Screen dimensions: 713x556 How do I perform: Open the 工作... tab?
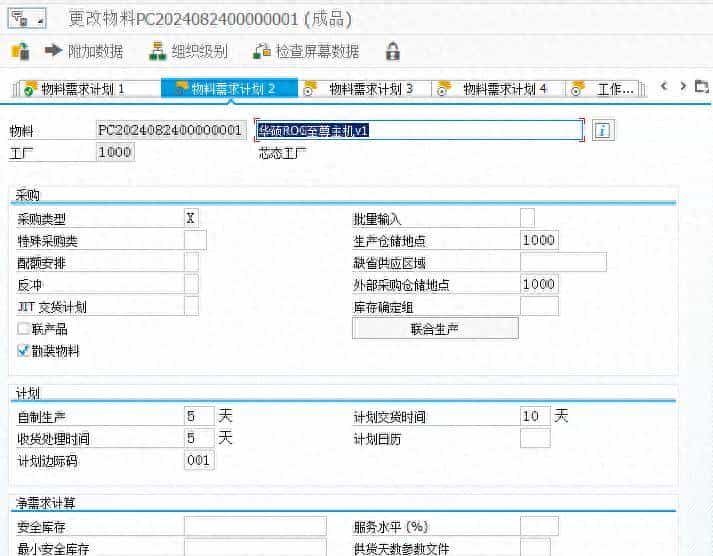pos(603,89)
